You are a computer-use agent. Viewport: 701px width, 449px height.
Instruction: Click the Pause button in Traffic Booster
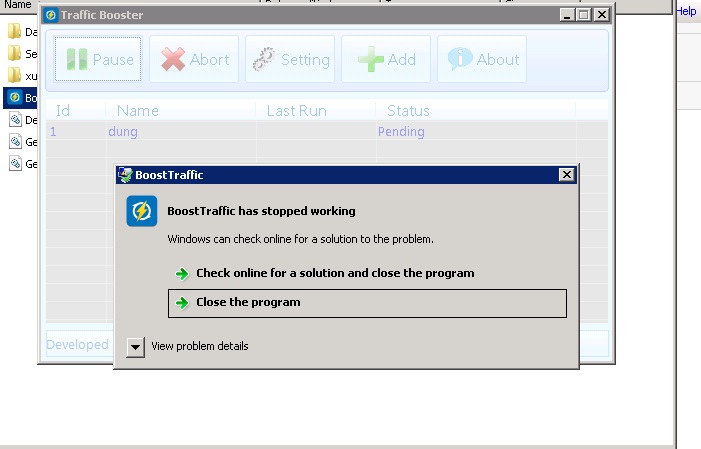point(98,59)
